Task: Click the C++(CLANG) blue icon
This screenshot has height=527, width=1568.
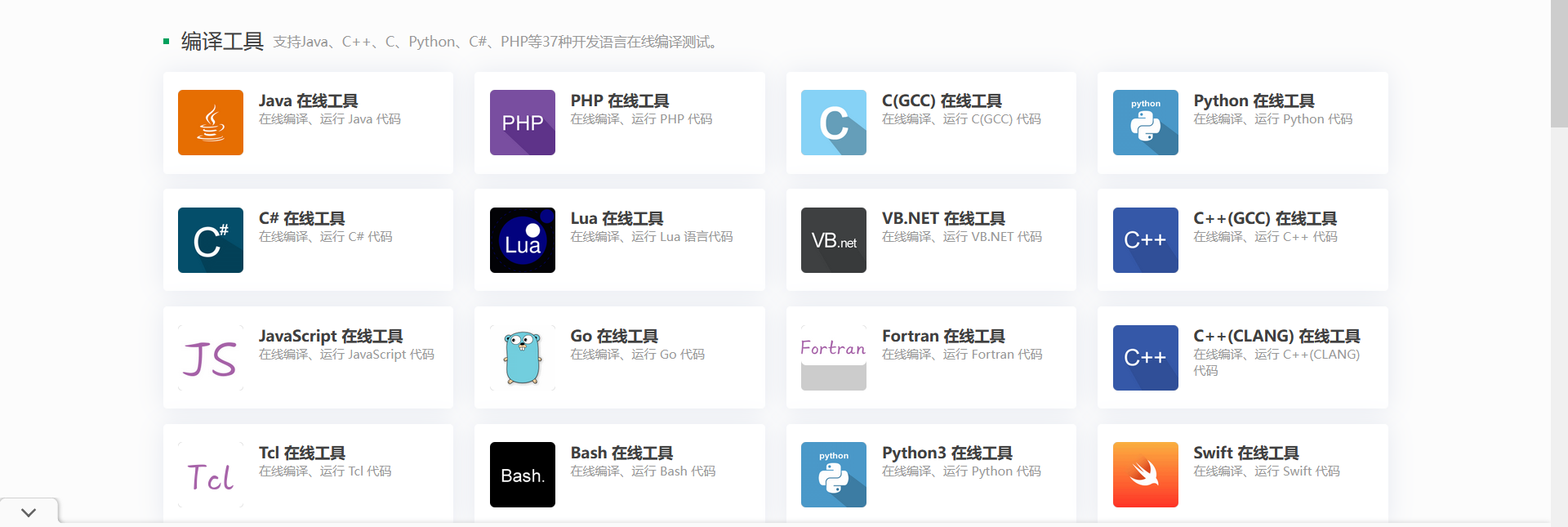Action: [1146, 358]
